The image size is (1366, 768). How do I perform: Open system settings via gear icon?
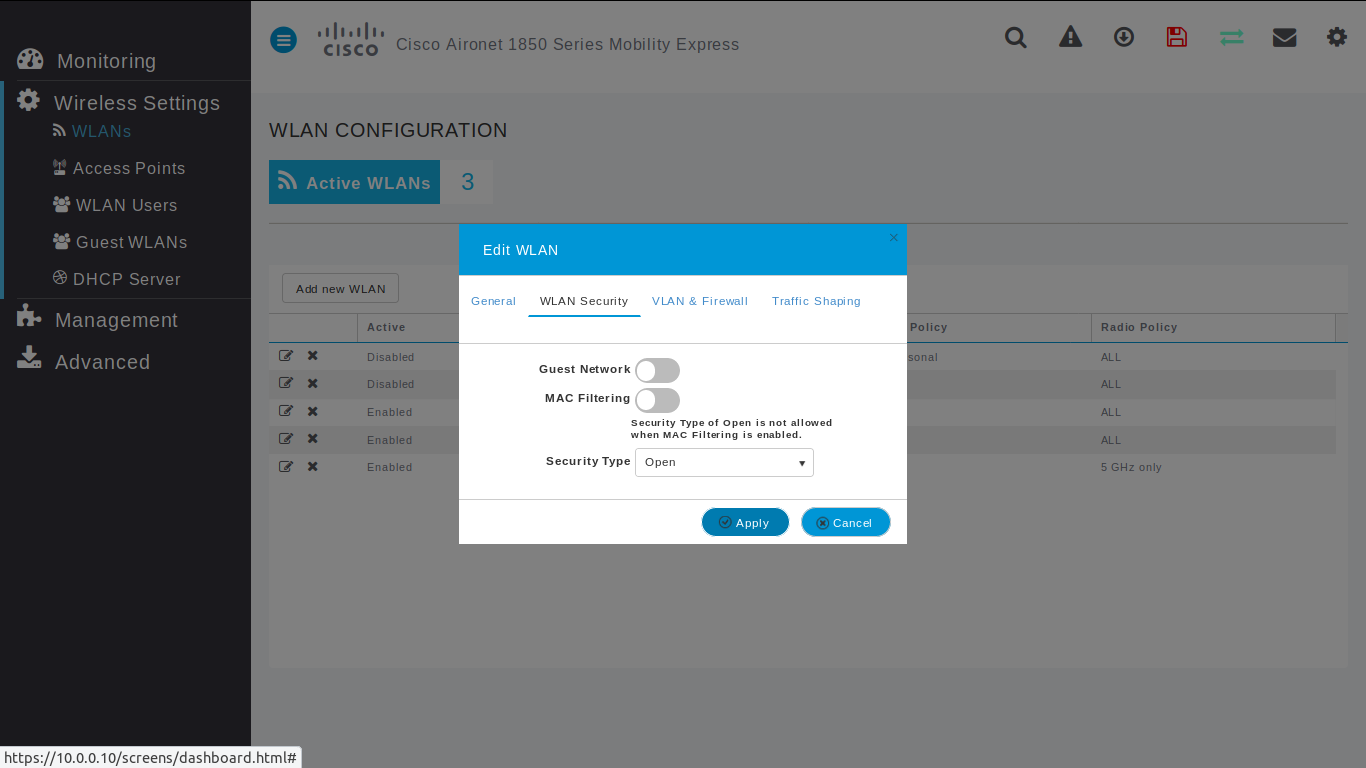[x=1337, y=37]
